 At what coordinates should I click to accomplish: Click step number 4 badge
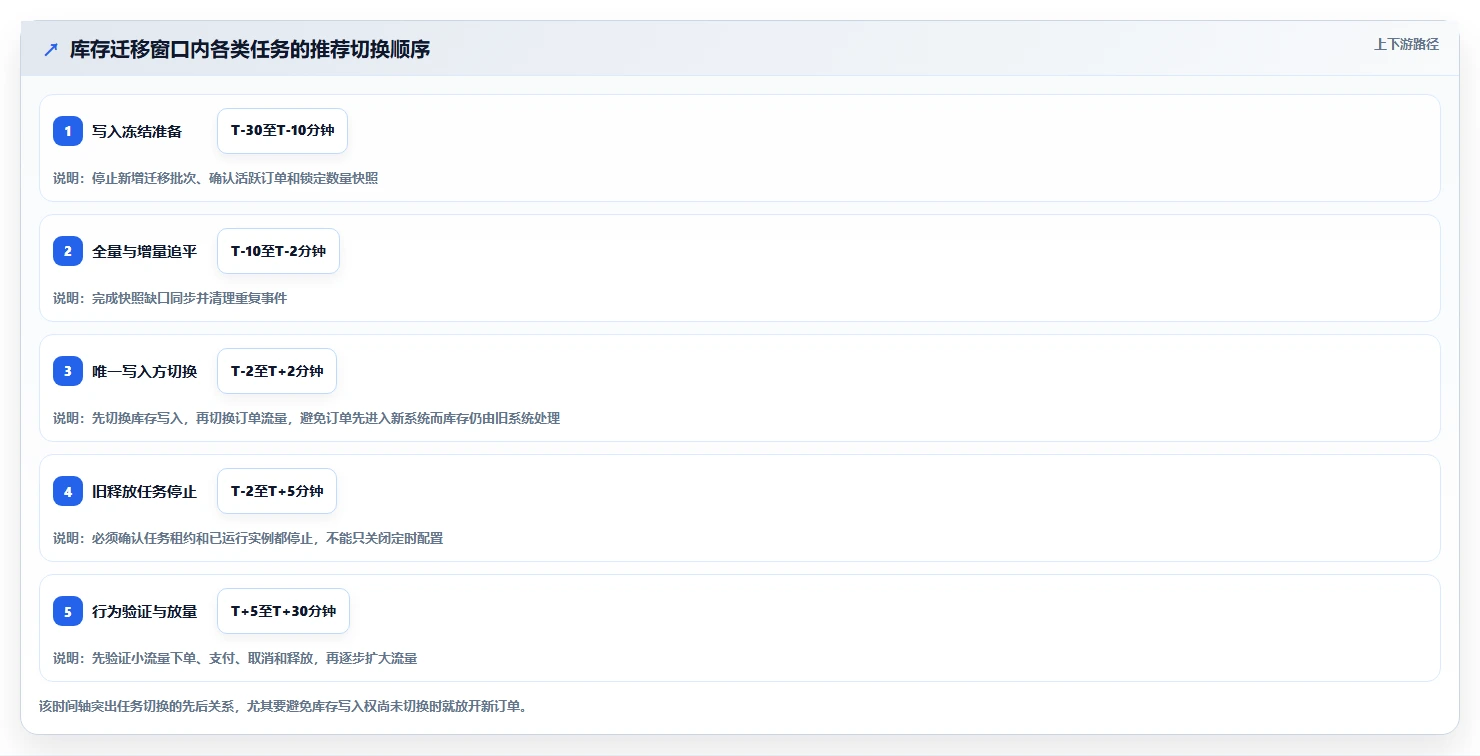(x=68, y=491)
